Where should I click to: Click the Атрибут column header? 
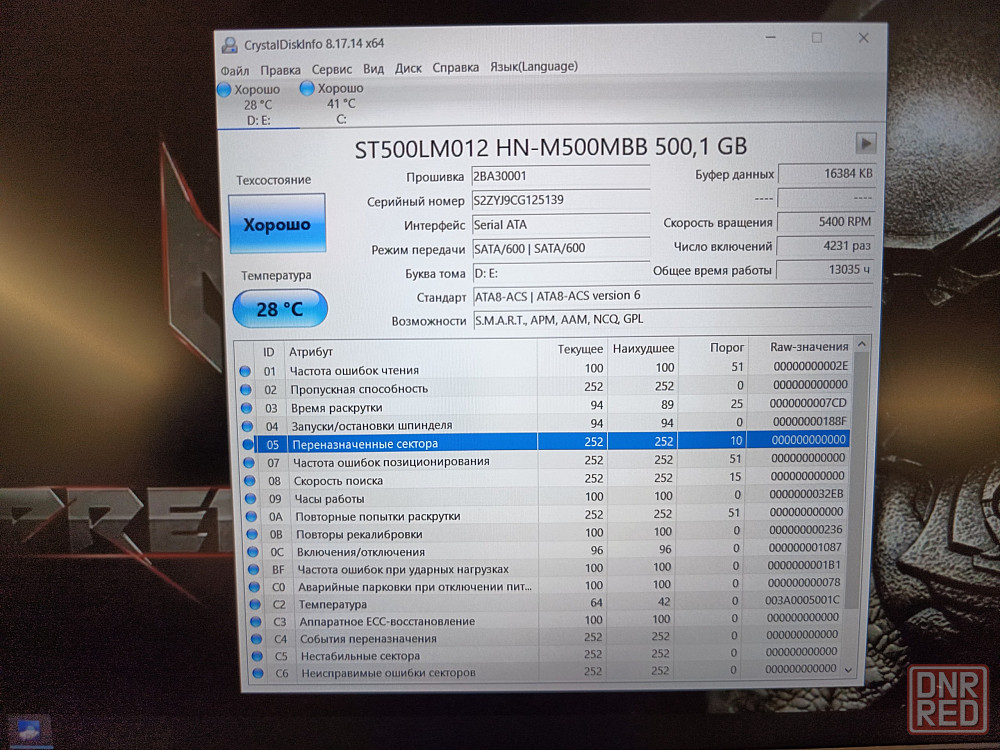tap(311, 352)
